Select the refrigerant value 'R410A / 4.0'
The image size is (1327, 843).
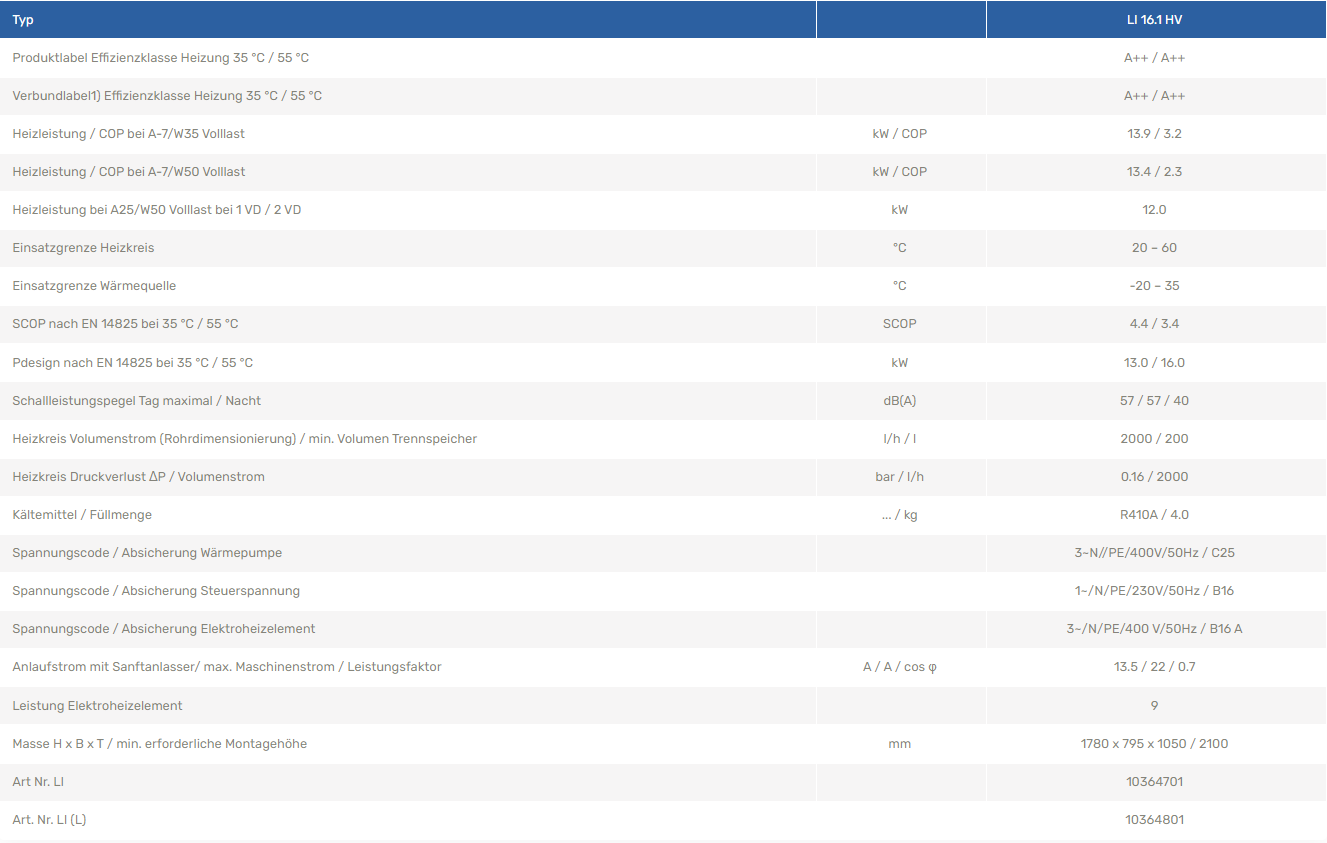1154,515
